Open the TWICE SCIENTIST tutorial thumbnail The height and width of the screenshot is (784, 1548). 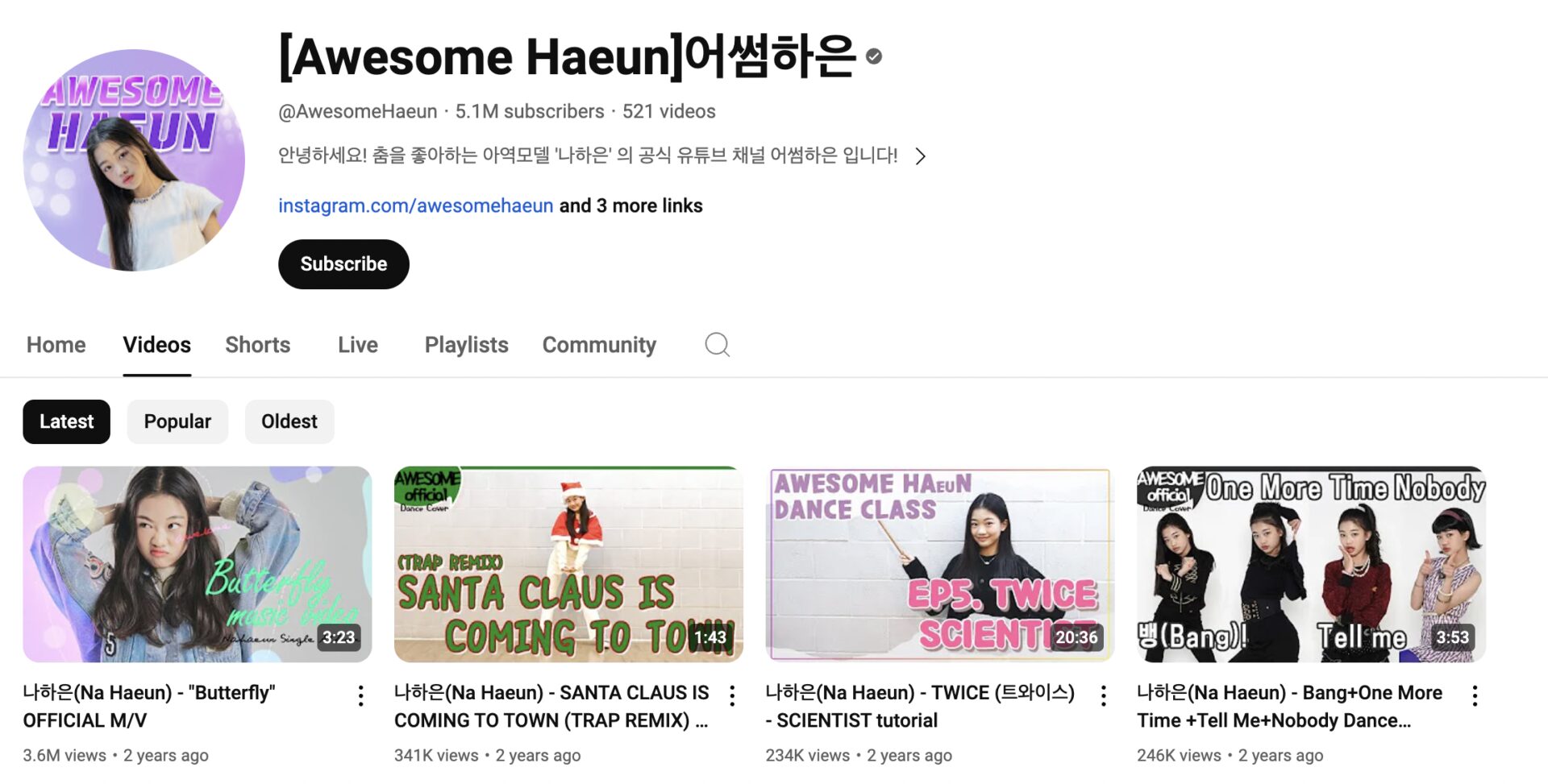tap(940, 564)
